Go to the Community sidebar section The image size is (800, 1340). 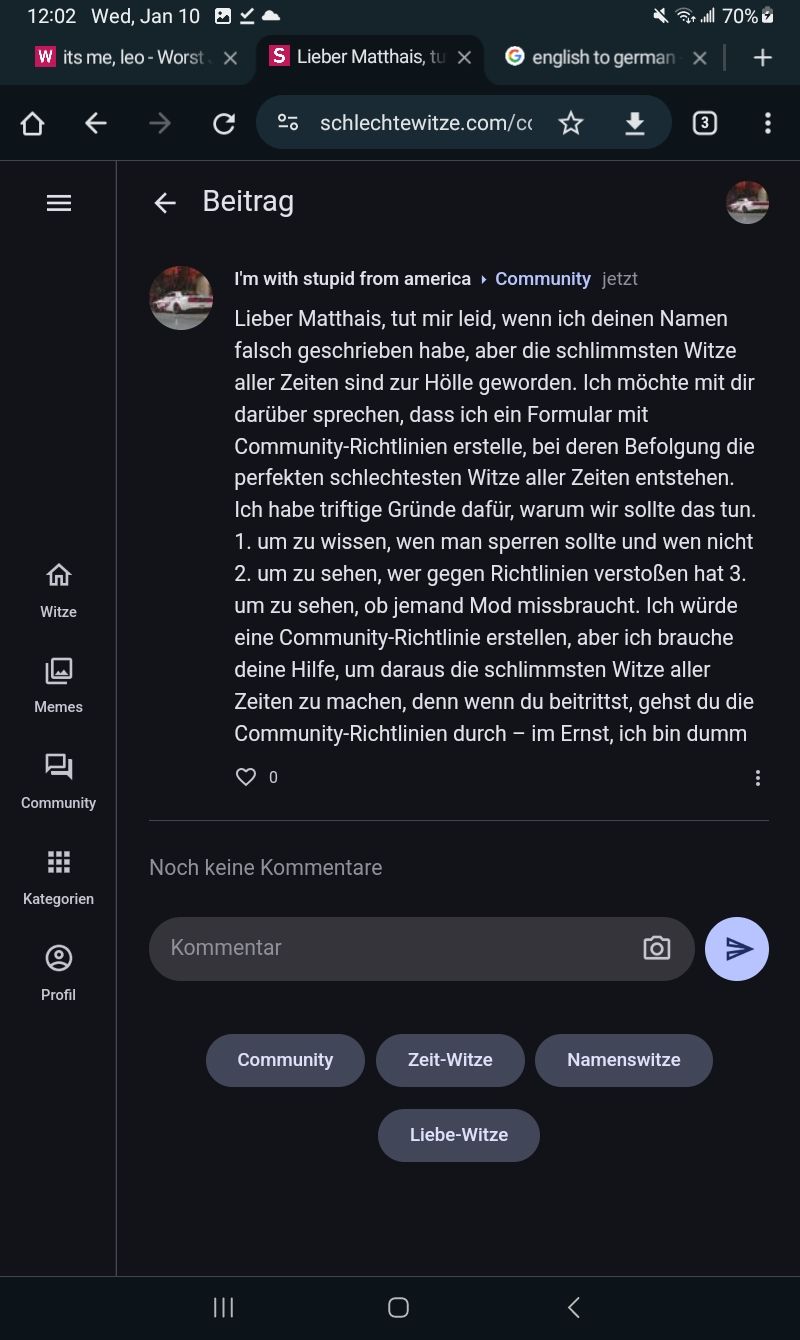click(x=59, y=781)
